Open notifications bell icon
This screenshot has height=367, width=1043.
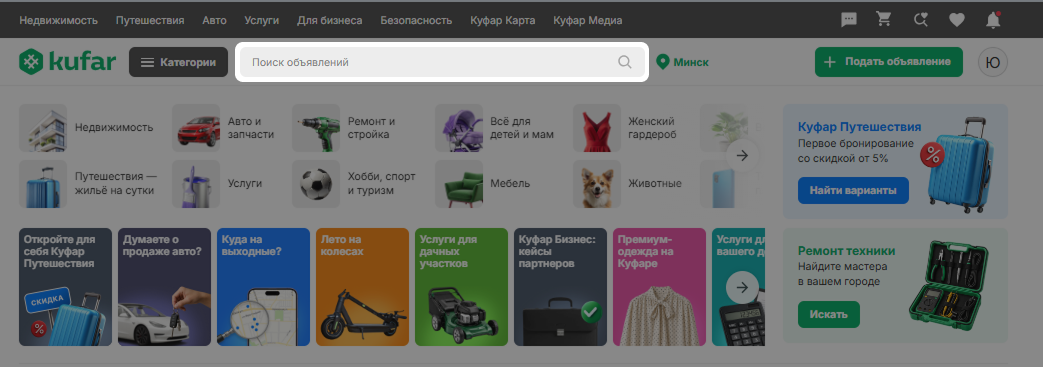(992, 21)
